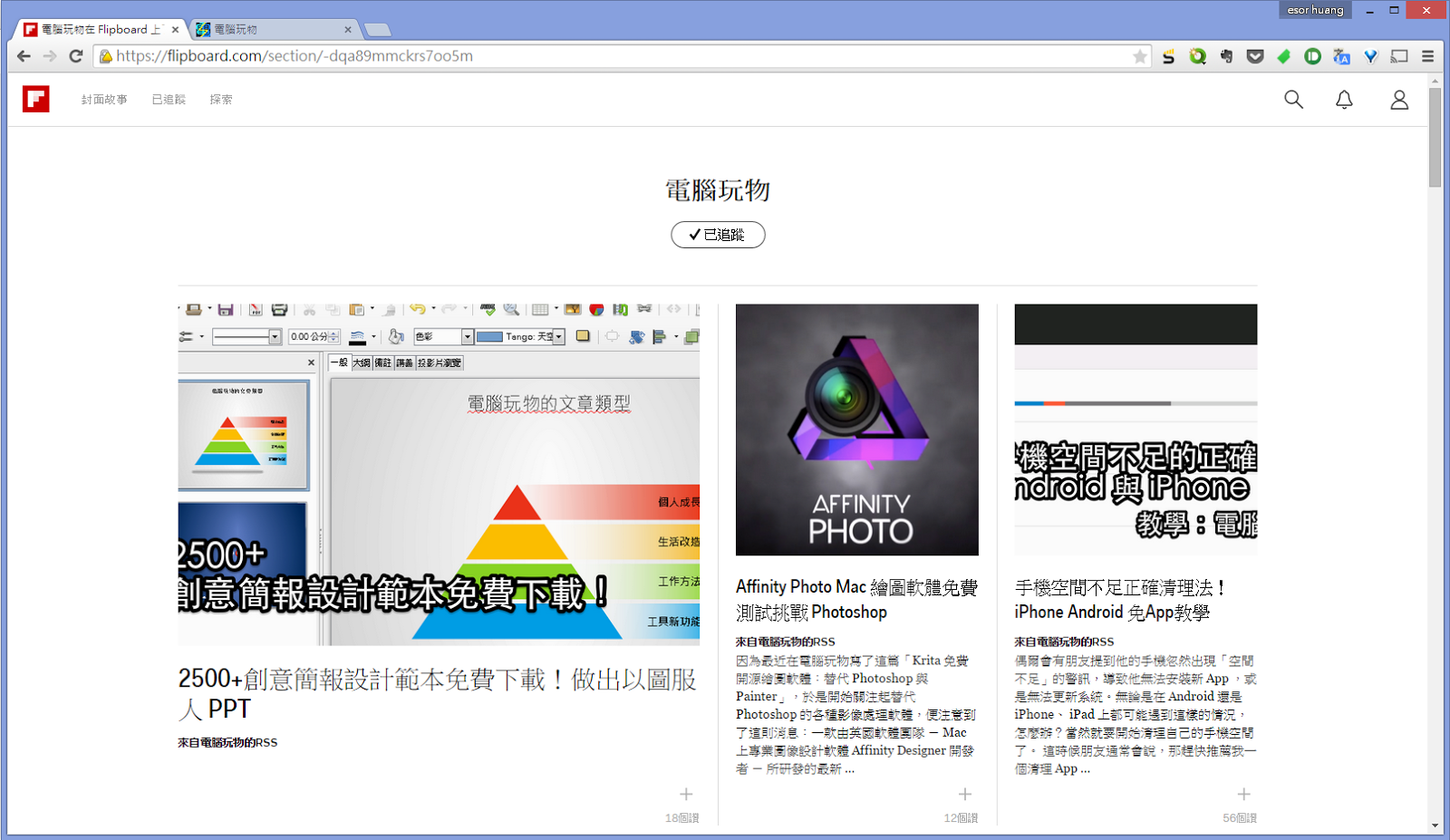Click the Flipboard red logo

36,99
